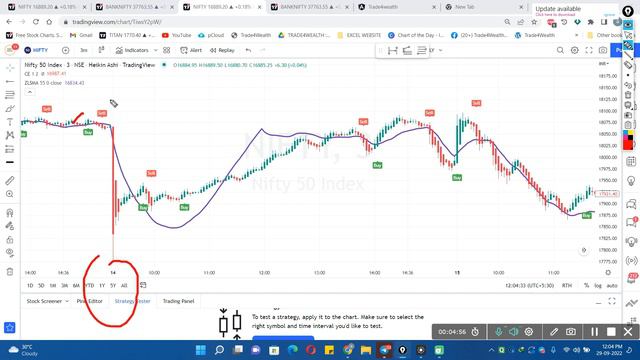Switch to the Pine Editor tab
This screenshot has height=360, width=640.
tap(90, 301)
